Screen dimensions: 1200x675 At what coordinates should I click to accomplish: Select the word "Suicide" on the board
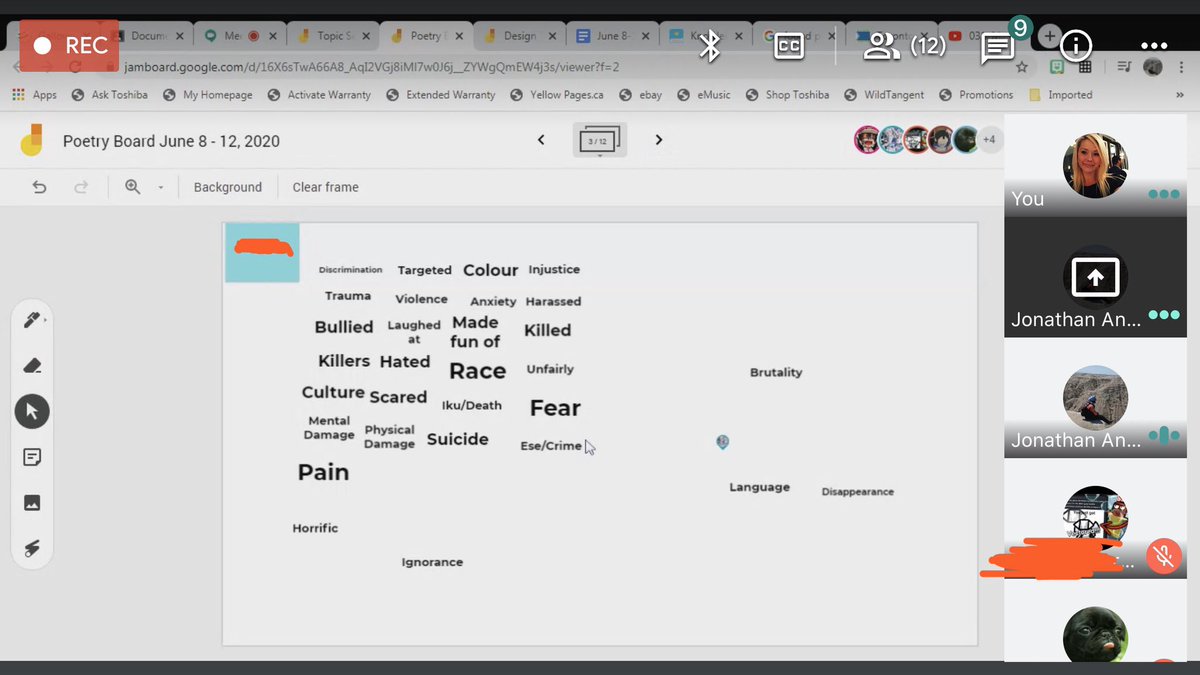pos(458,439)
